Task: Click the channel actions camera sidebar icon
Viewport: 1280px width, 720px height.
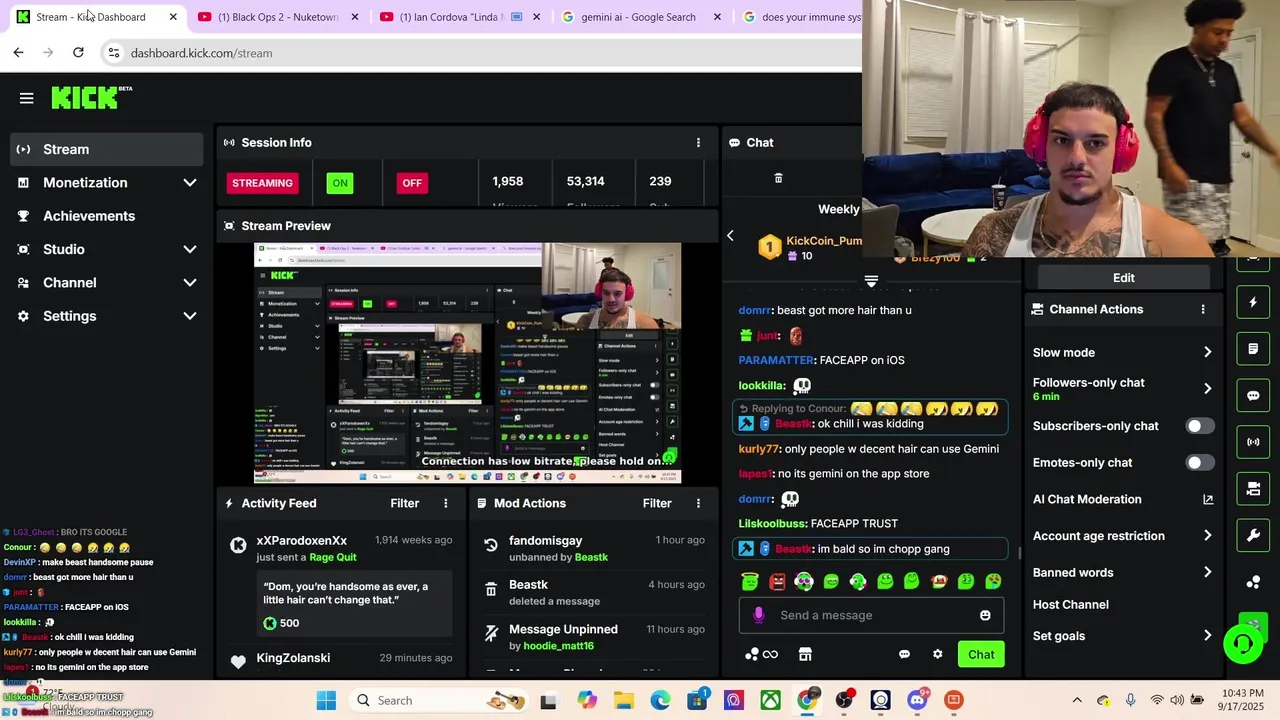Action: click(x=1253, y=489)
